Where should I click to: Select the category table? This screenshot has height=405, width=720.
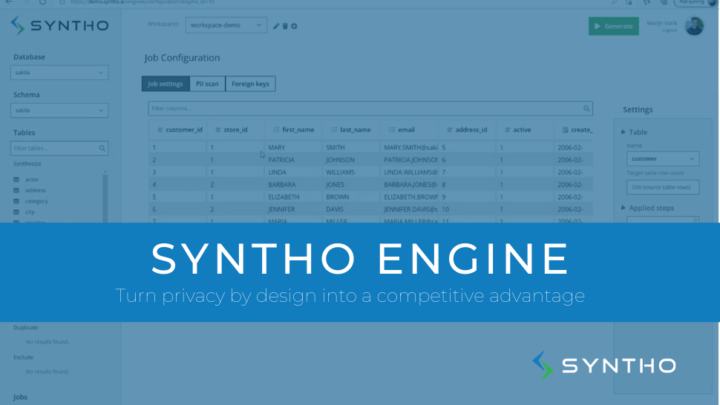36,201
